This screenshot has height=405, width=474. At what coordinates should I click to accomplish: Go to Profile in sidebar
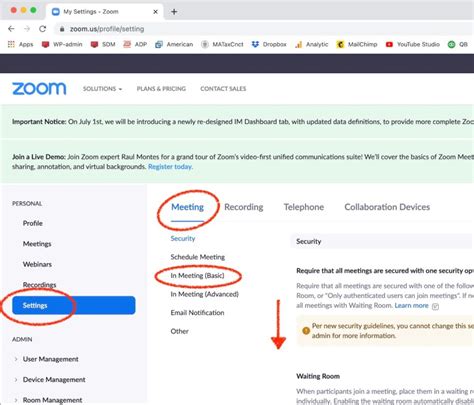[33, 223]
